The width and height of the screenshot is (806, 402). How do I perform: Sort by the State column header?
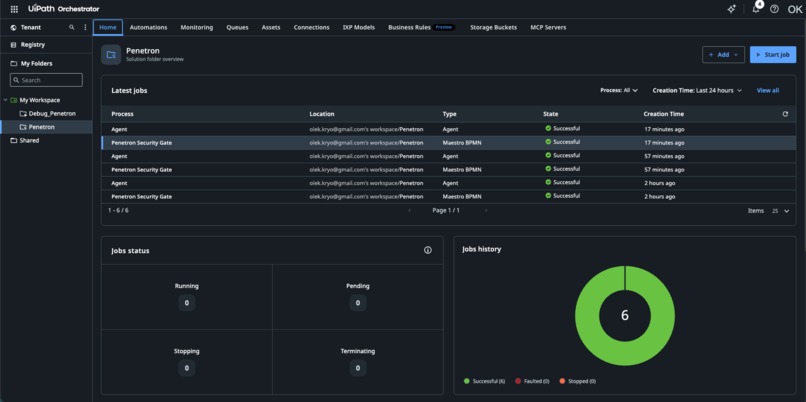(551, 114)
